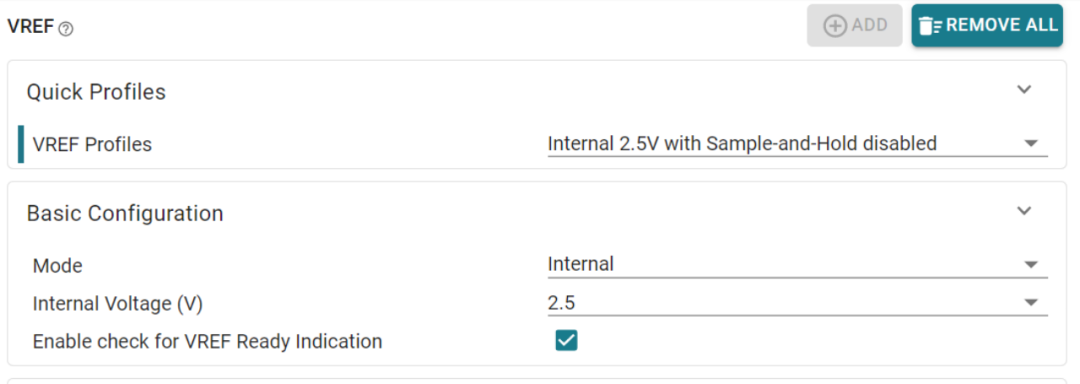Uncheck the VREF Ready Indication checkbox

pos(566,341)
